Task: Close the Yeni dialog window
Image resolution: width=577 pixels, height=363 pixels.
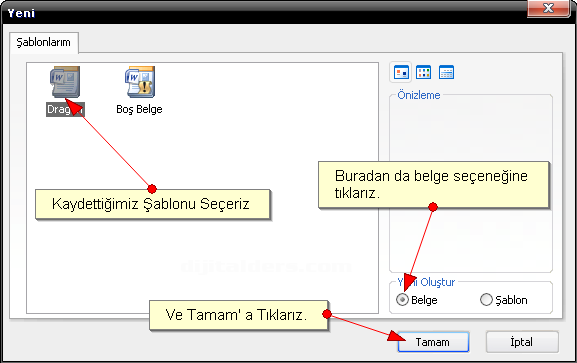Action: tap(548, 8)
